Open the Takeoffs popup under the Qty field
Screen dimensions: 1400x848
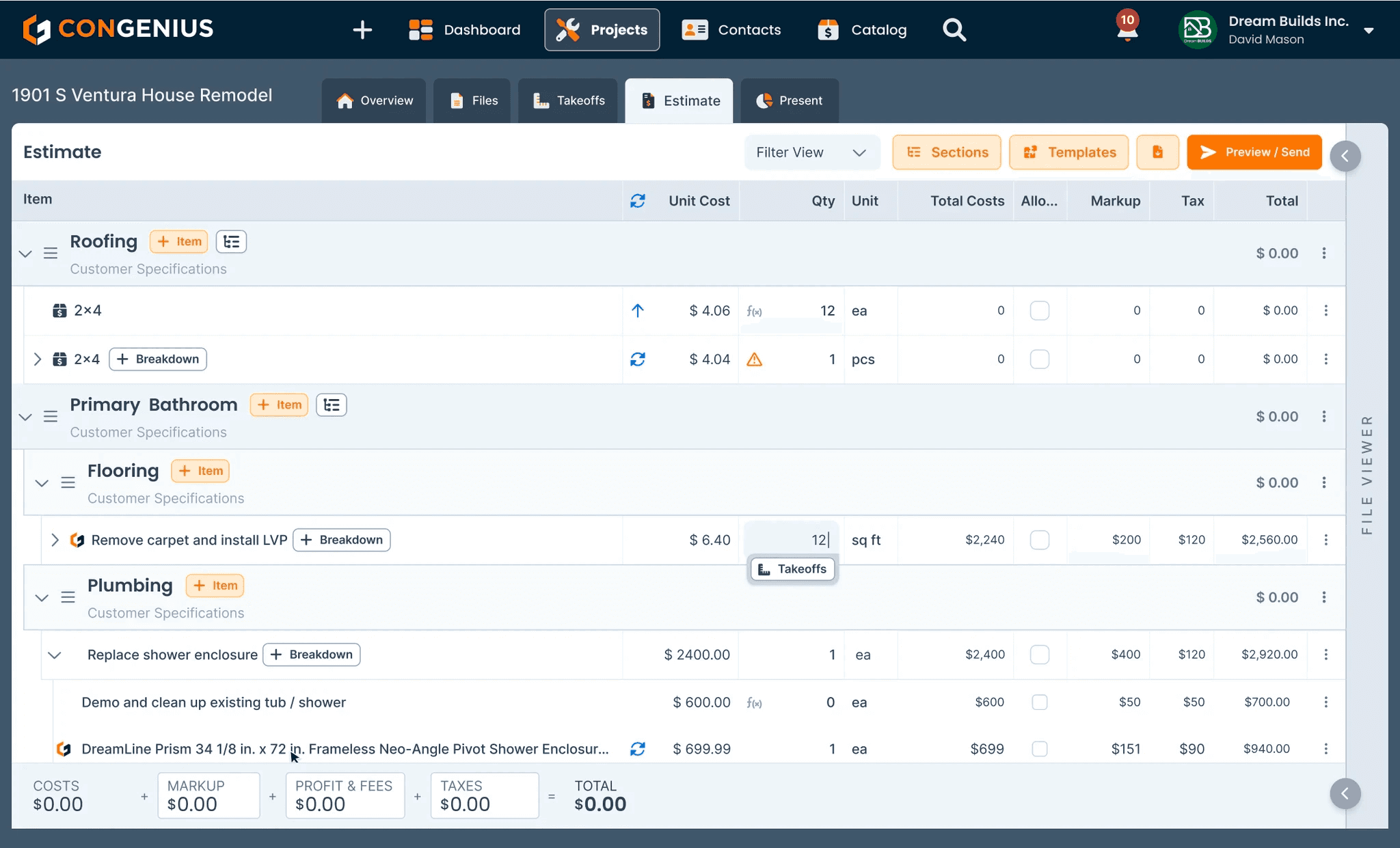tap(792, 569)
